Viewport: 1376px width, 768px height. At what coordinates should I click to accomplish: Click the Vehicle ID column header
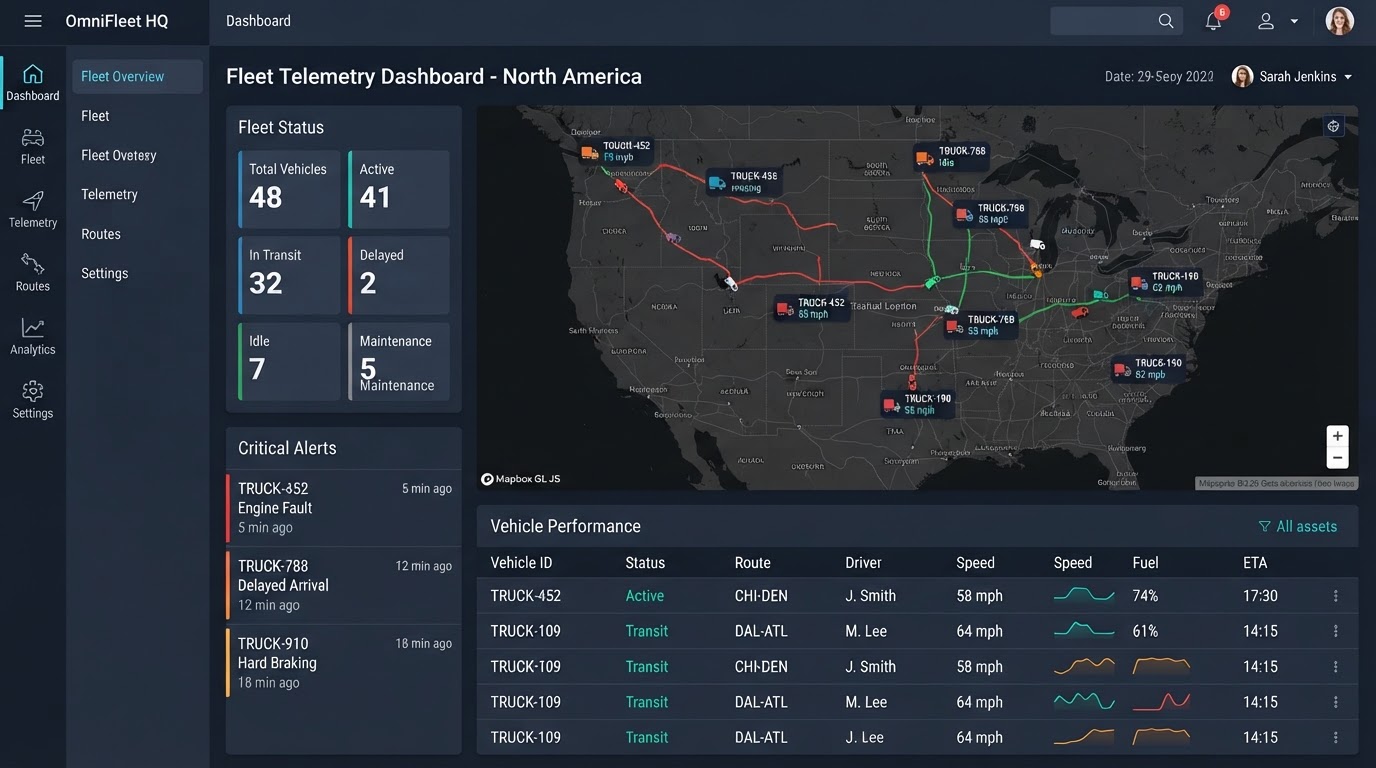point(521,563)
